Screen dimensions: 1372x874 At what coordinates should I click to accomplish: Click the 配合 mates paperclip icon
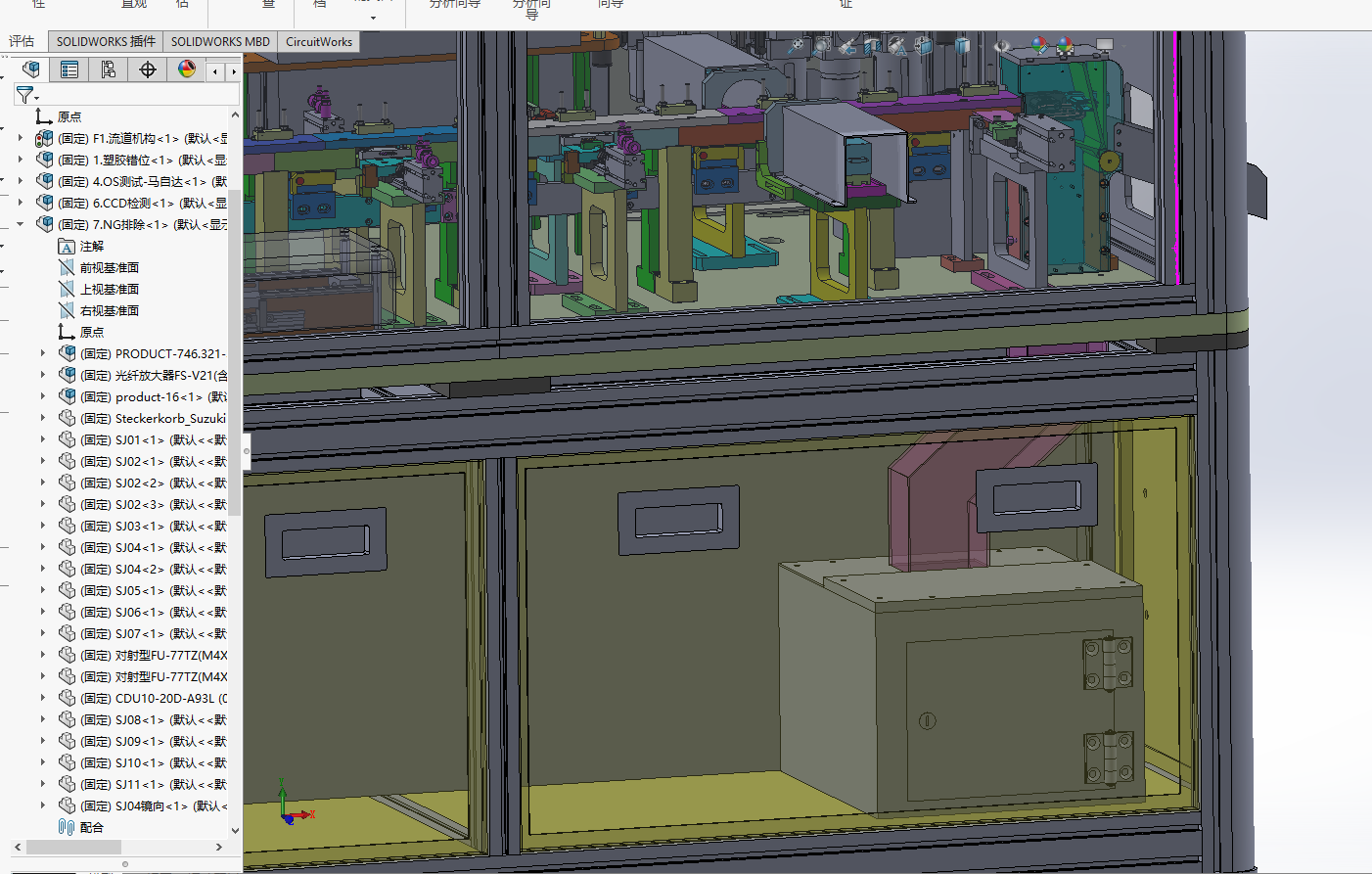pos(67,827)
